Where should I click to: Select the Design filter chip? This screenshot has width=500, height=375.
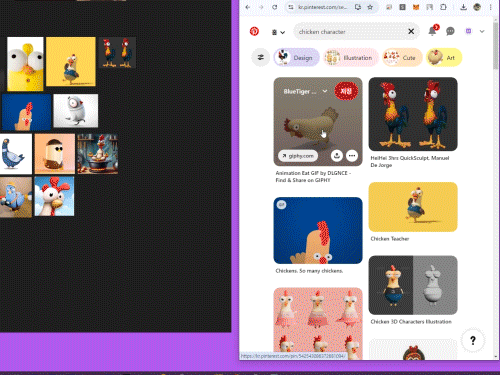297,57
